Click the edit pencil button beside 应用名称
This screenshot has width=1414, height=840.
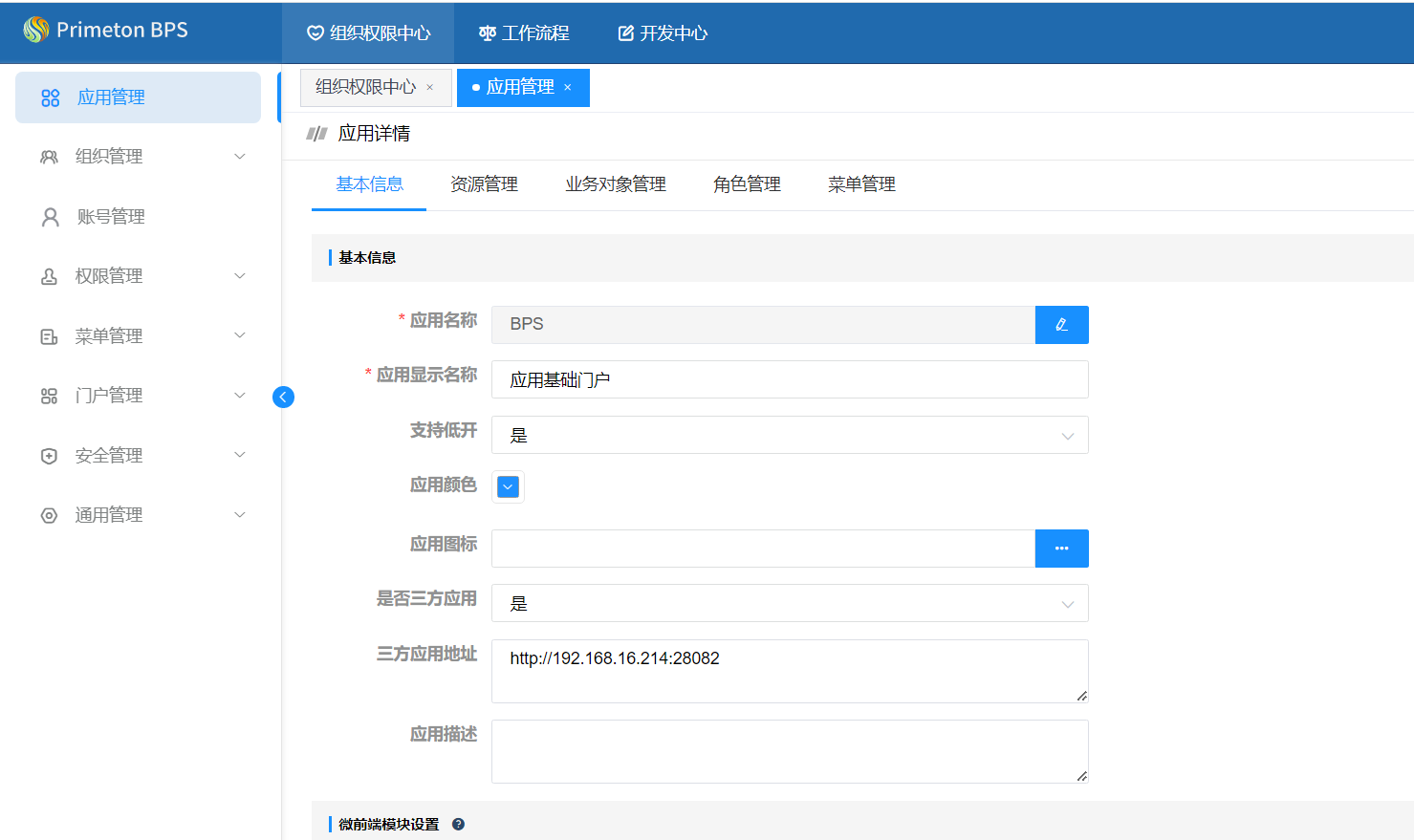[1061, 325]
